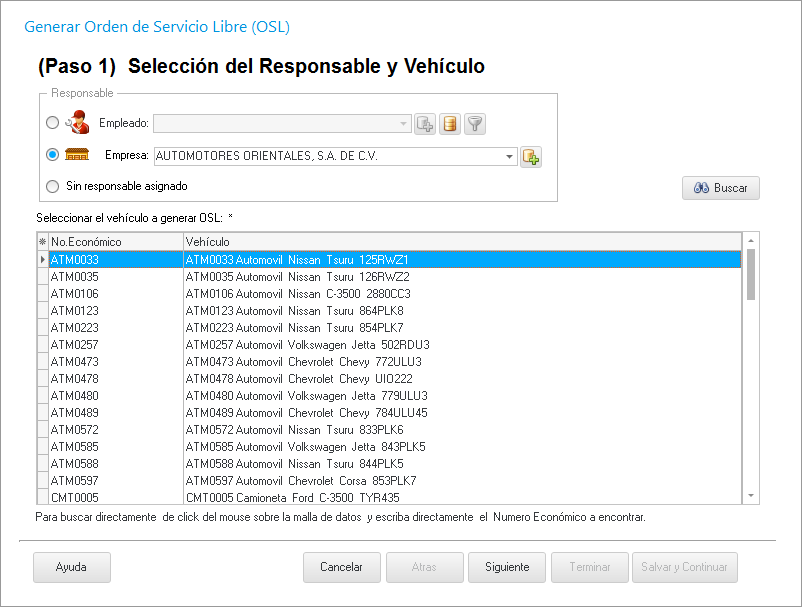Click the Buscar button
Viewport: 802px width, 607px height.
[x=720, y=188]
